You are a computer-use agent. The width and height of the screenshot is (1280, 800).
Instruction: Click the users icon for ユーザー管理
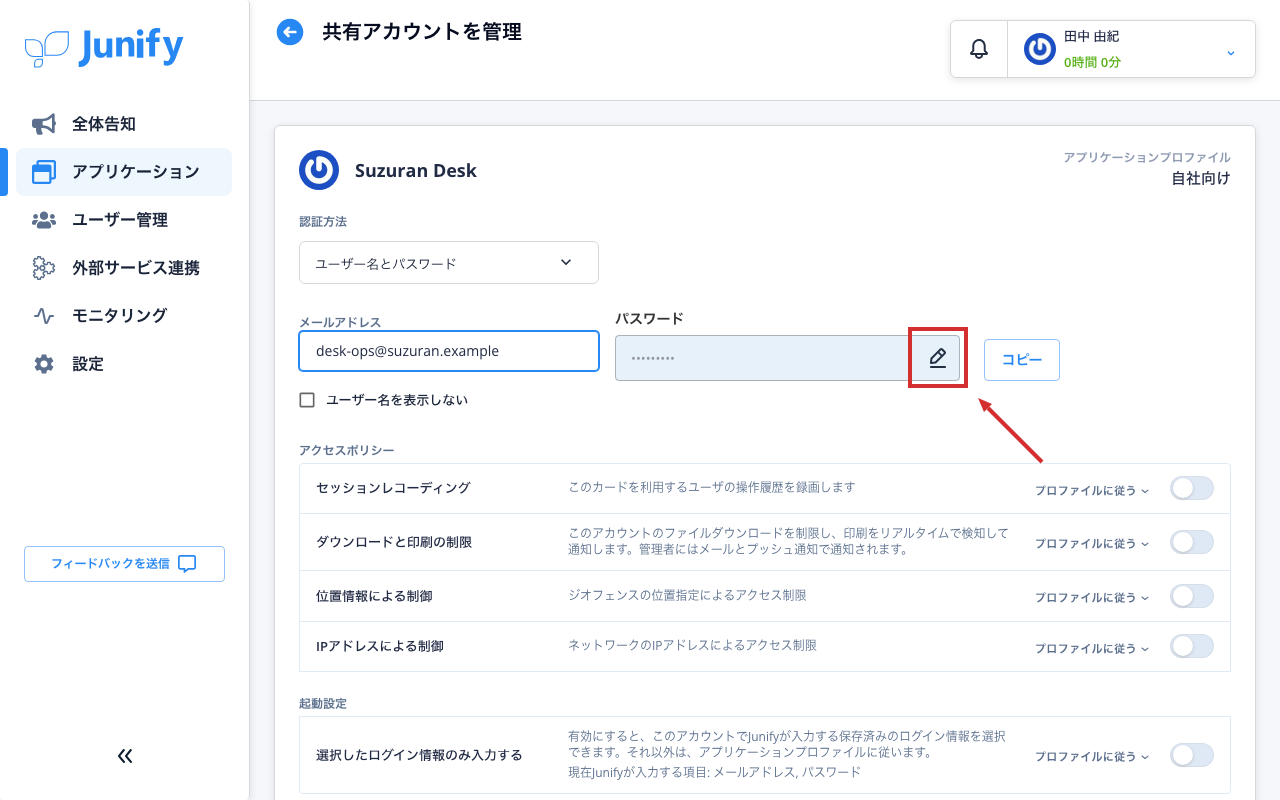[x=44, y=220]
